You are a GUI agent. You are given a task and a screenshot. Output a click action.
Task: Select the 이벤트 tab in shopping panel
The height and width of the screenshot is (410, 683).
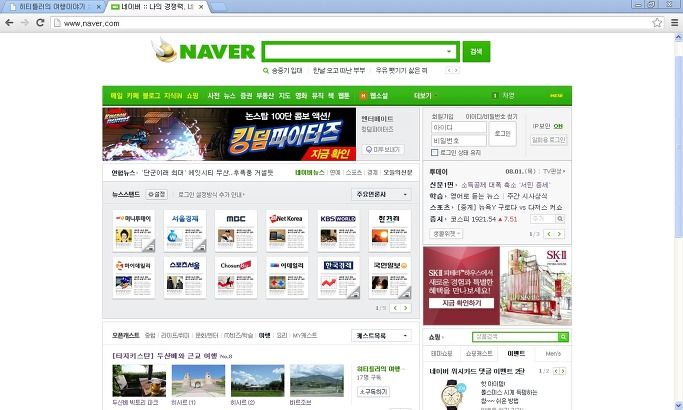516,353
